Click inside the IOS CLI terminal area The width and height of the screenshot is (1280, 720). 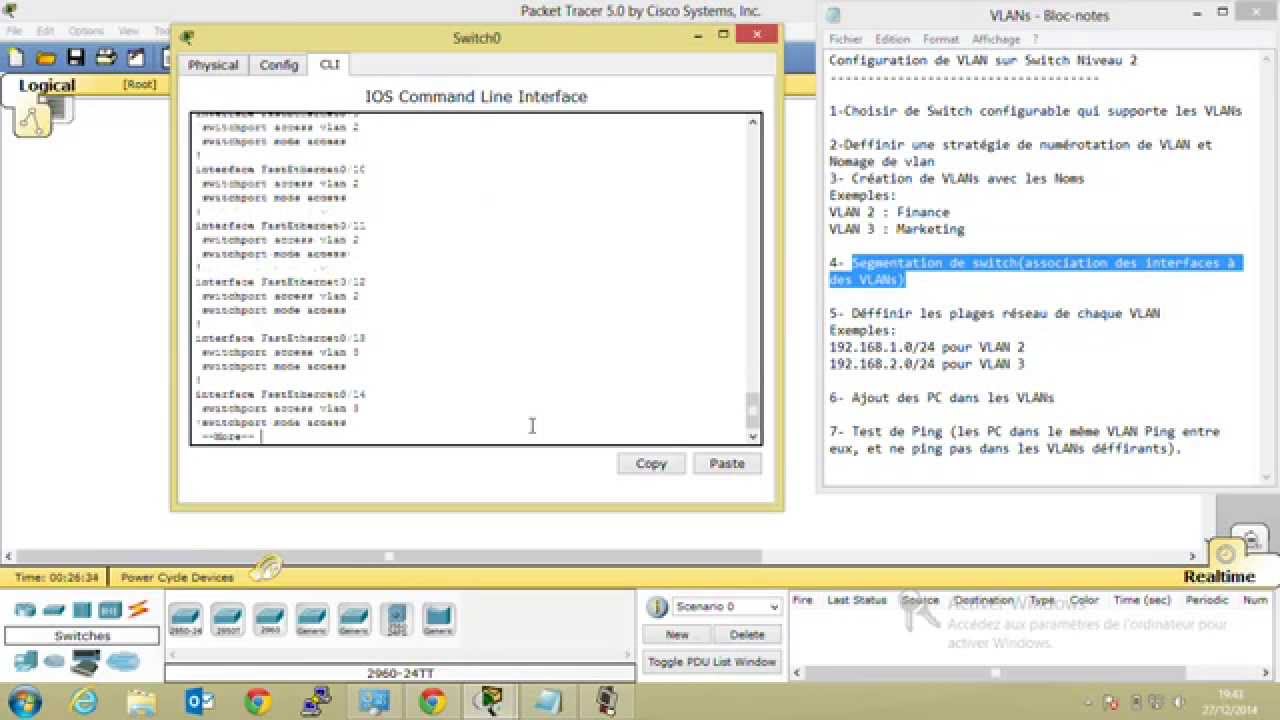pyautogui.click(x=469, y=279)
